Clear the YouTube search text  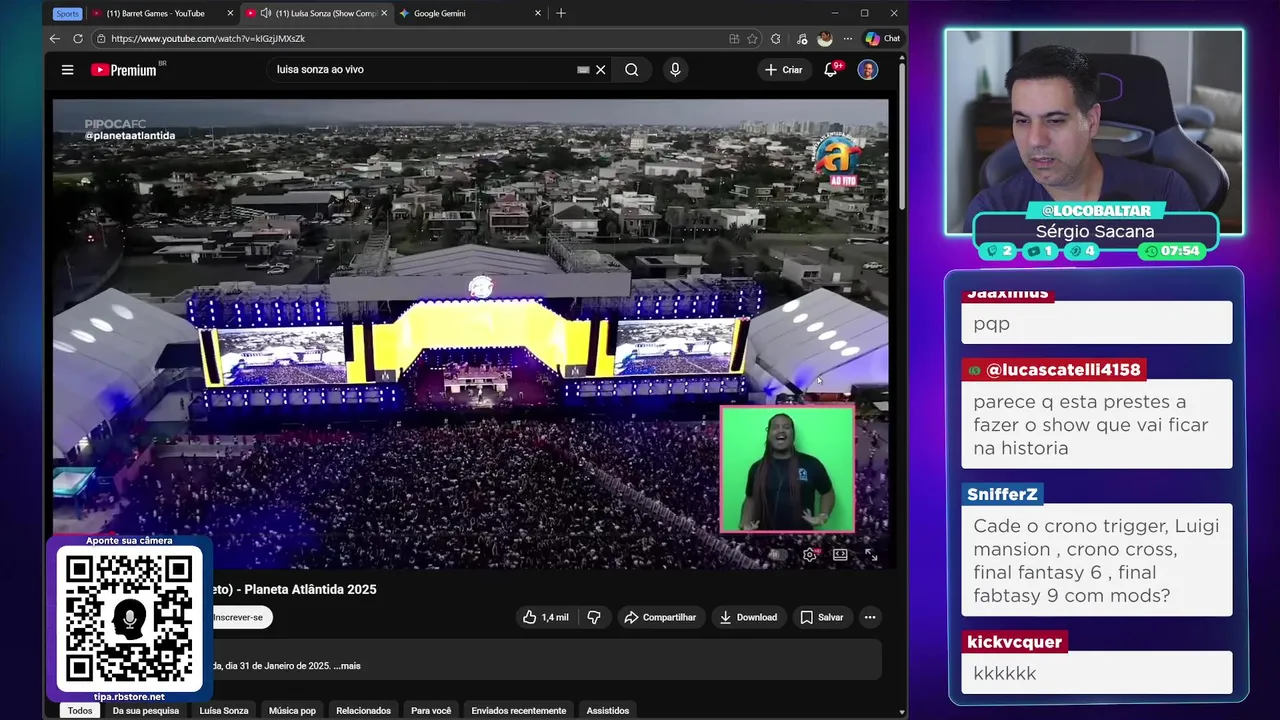[x=601, y=70]
